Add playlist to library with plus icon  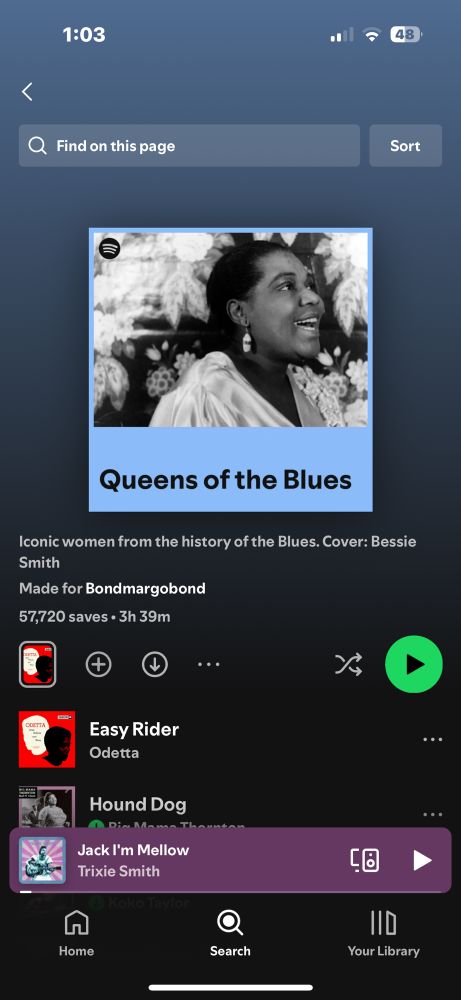coord(98,665)
